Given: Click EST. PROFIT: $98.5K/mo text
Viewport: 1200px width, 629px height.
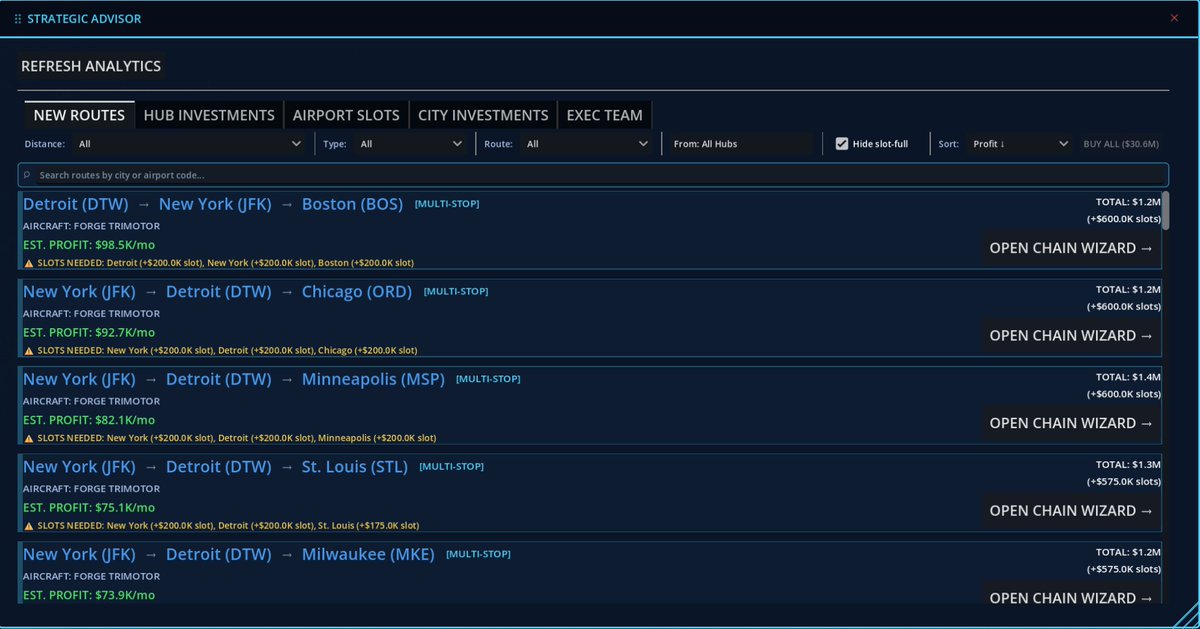Looking at the screenshot, I should [89, 245].
